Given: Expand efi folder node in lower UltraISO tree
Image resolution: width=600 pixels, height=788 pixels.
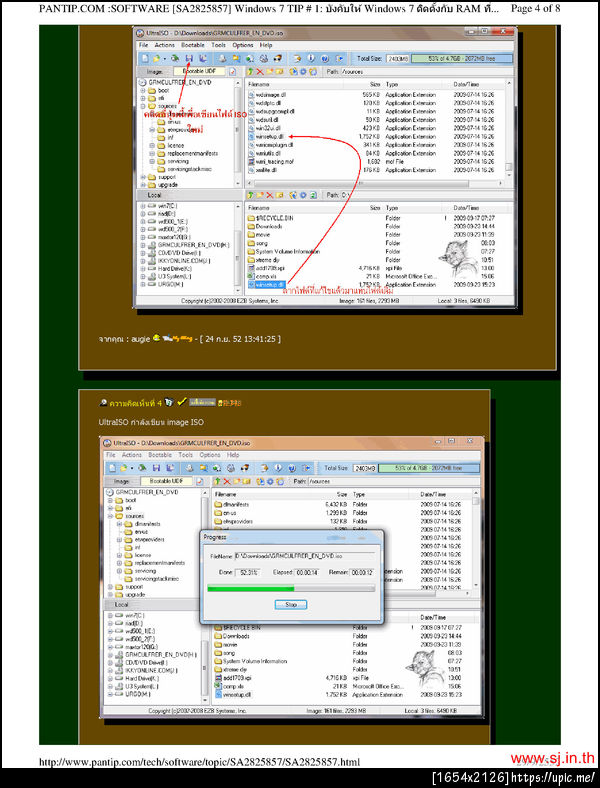Looking at the screenshot, I should [x=110, y=508].
